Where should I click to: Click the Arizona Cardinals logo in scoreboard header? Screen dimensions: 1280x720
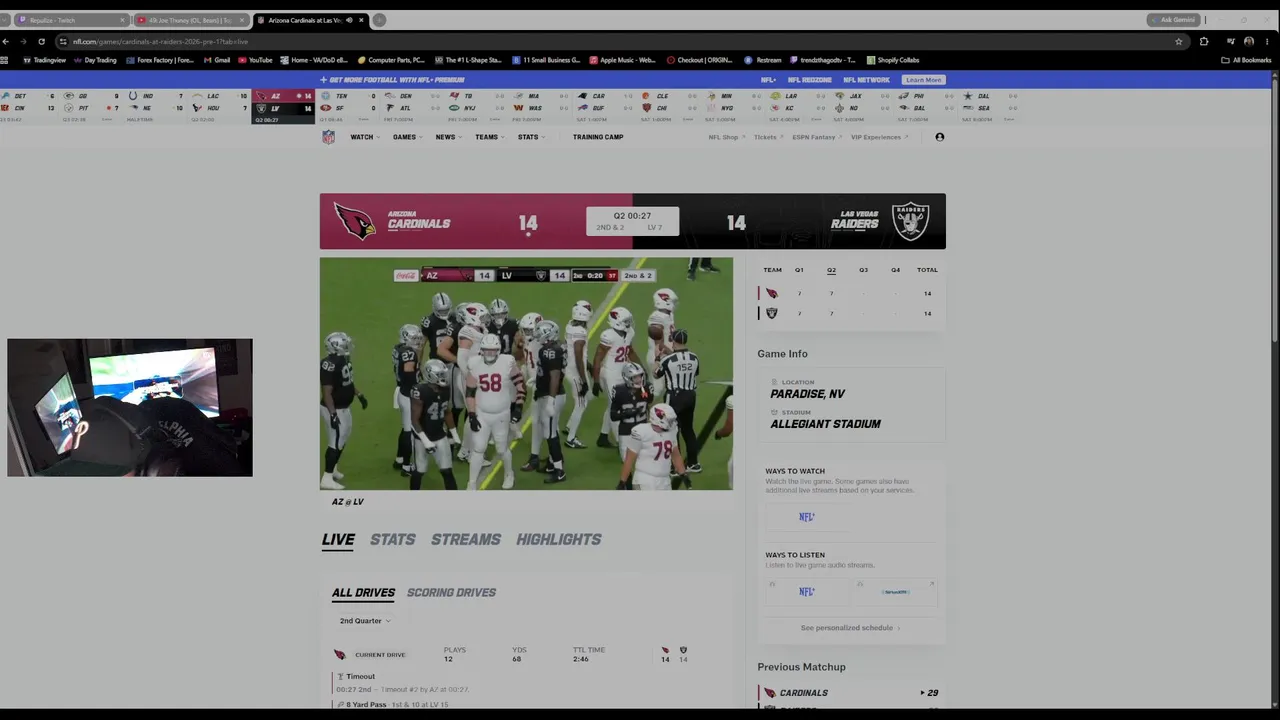tap(354, 221)
